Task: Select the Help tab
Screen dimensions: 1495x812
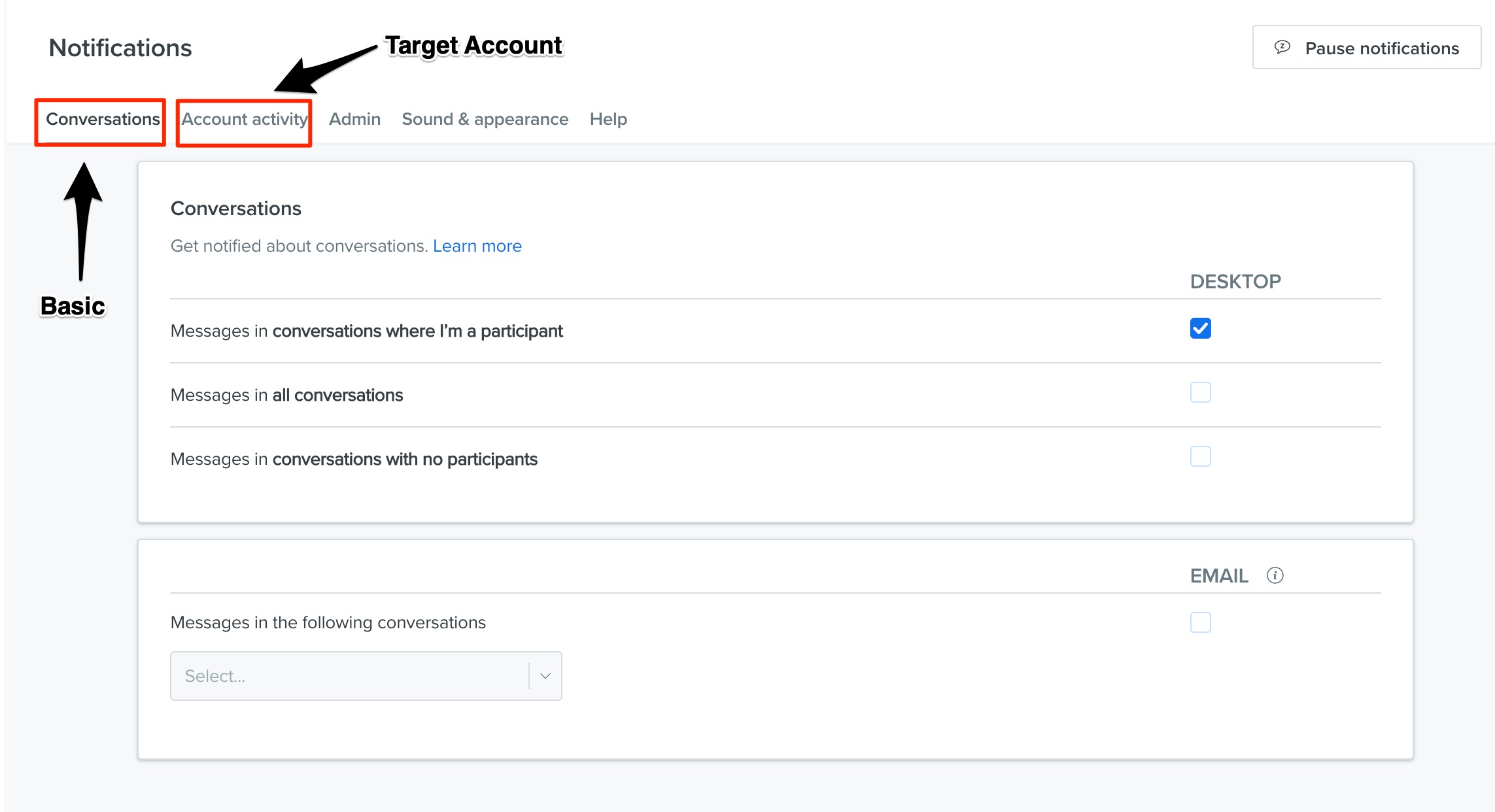Action: click(608, 119)
